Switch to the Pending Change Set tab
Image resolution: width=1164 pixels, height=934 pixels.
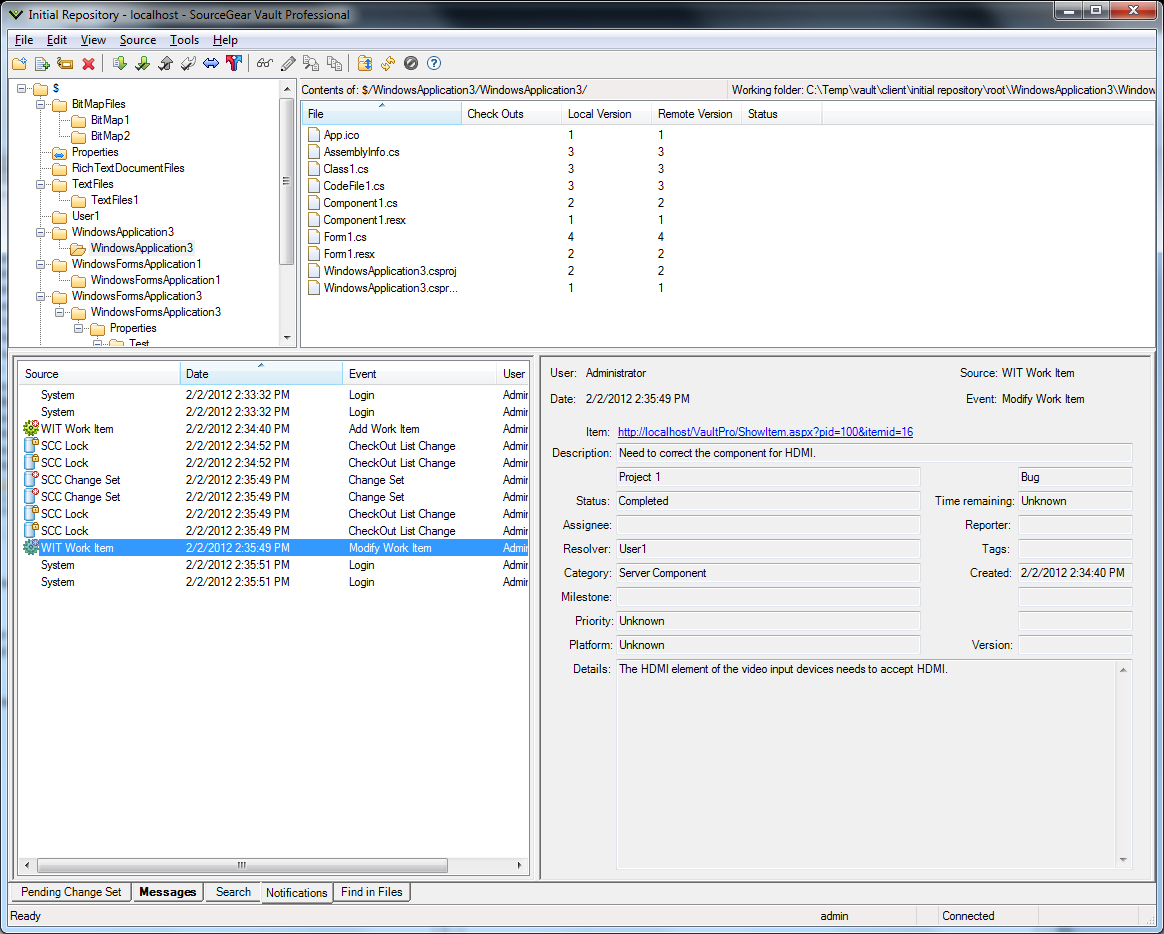pyautogui.click(x=71, y=892)
